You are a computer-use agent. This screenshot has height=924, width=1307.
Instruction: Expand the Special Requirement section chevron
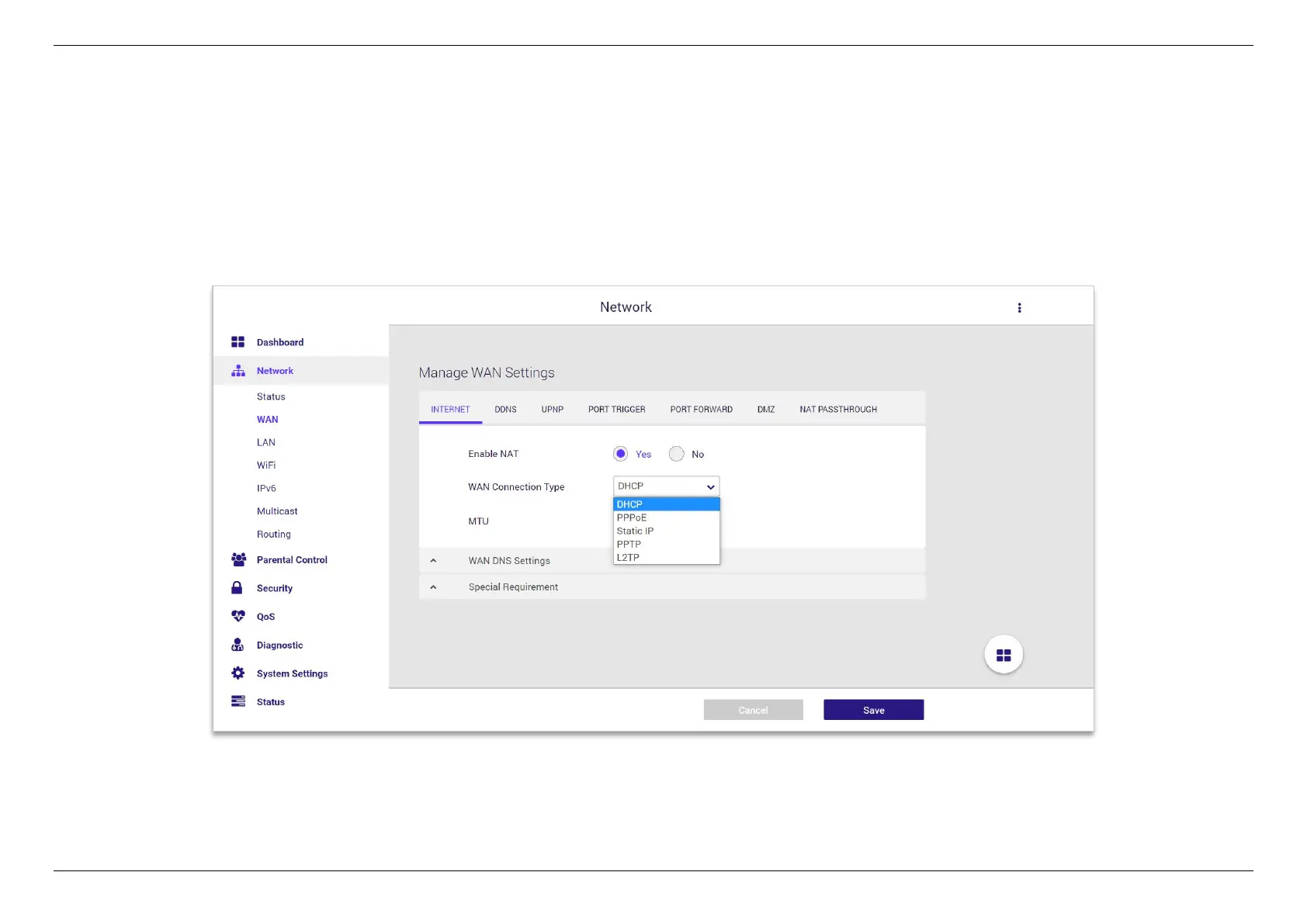tap(433, 587)
